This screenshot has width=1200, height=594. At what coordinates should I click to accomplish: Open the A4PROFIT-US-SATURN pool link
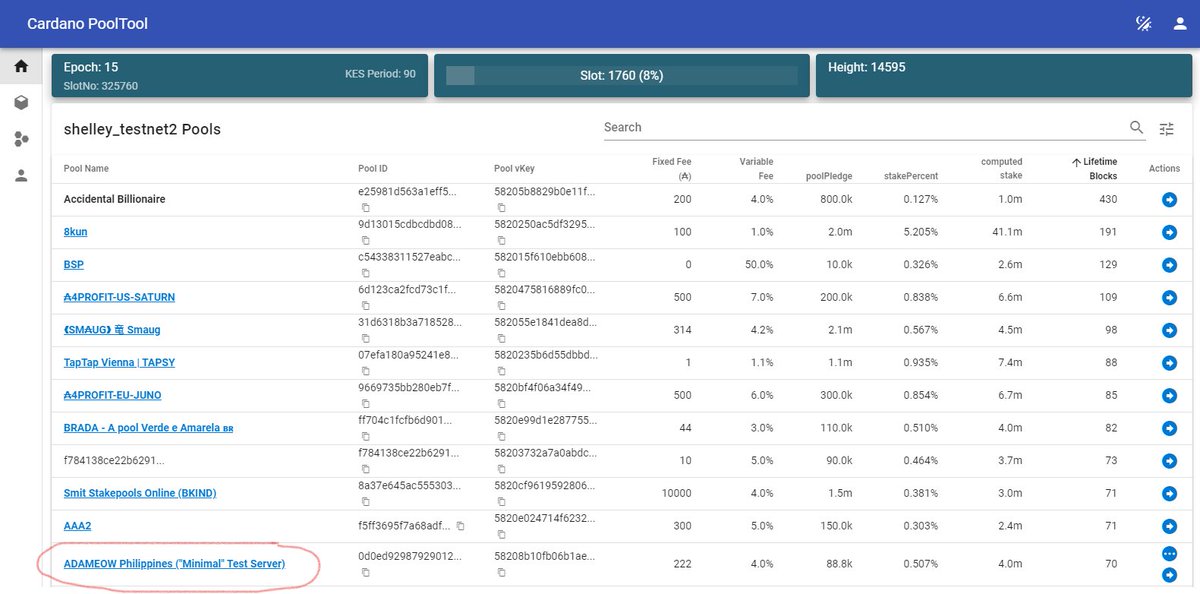(119, 298)
